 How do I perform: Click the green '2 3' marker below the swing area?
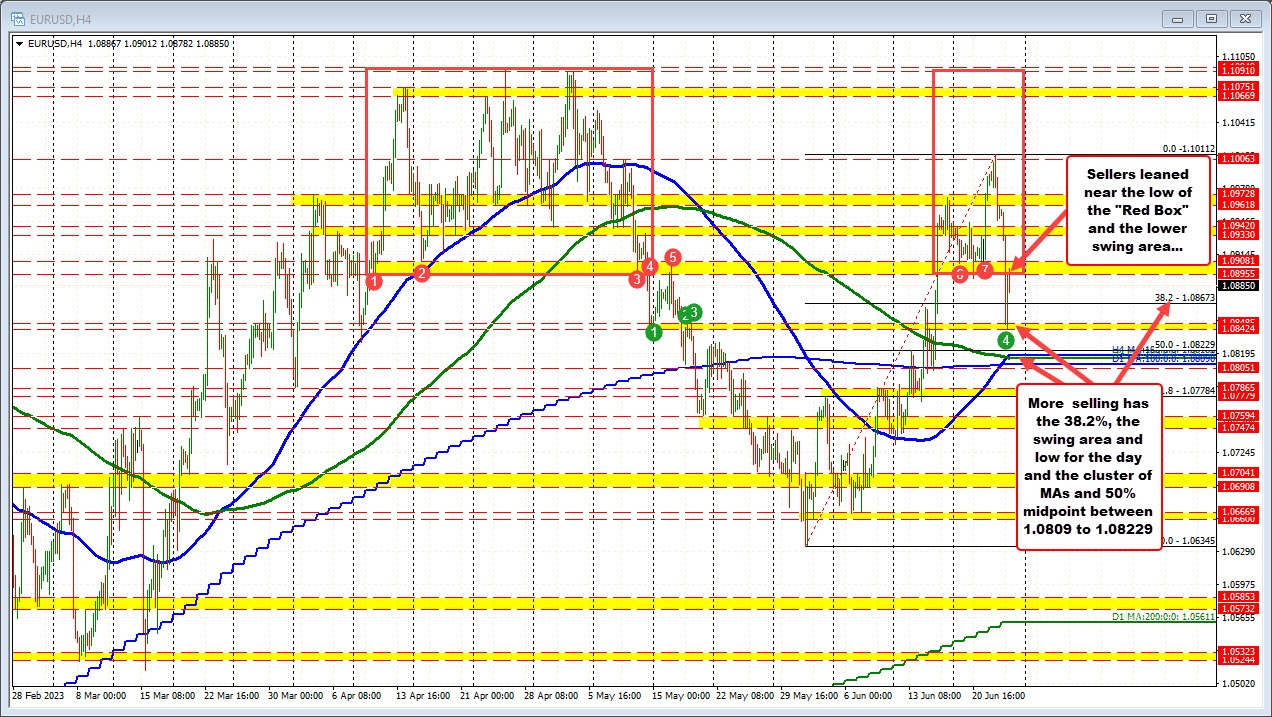pyautogui.click(x=690, y=313)
